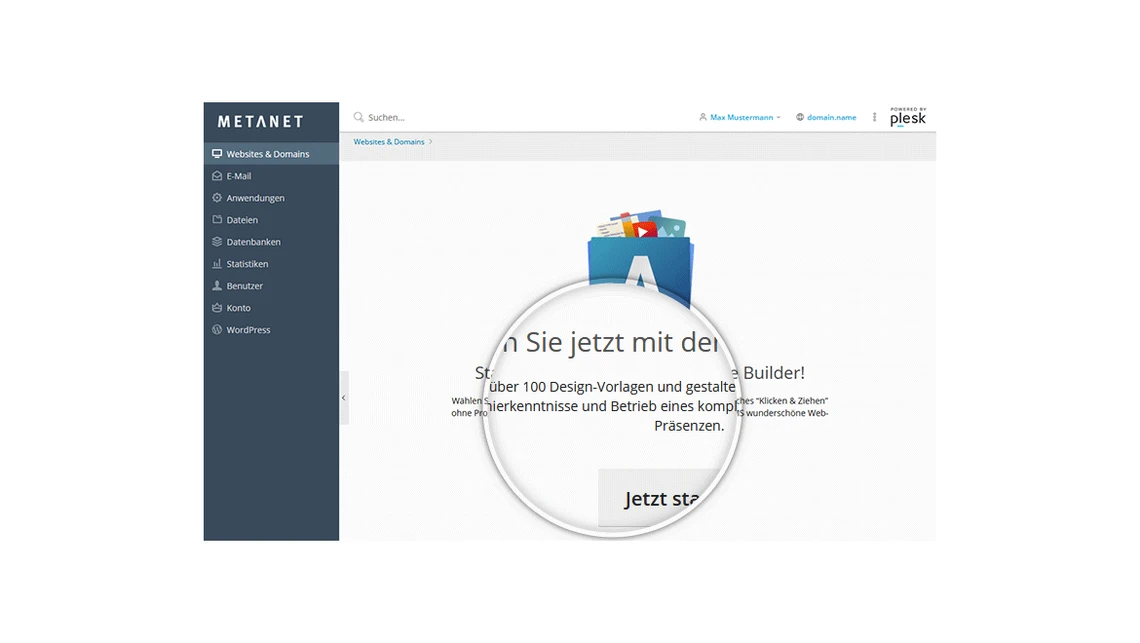
Task: Click the WordPress logo icon in sidebar
Action: coord(217,330)
